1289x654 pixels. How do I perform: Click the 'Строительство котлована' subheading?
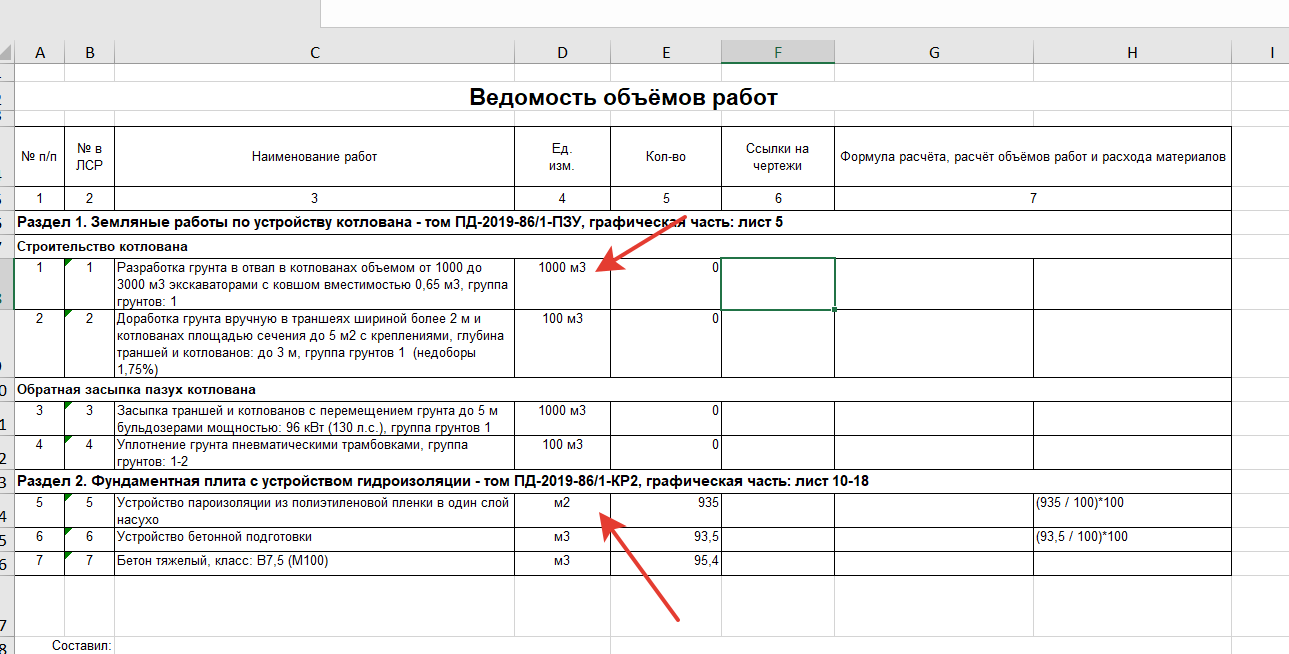point(623,246)
